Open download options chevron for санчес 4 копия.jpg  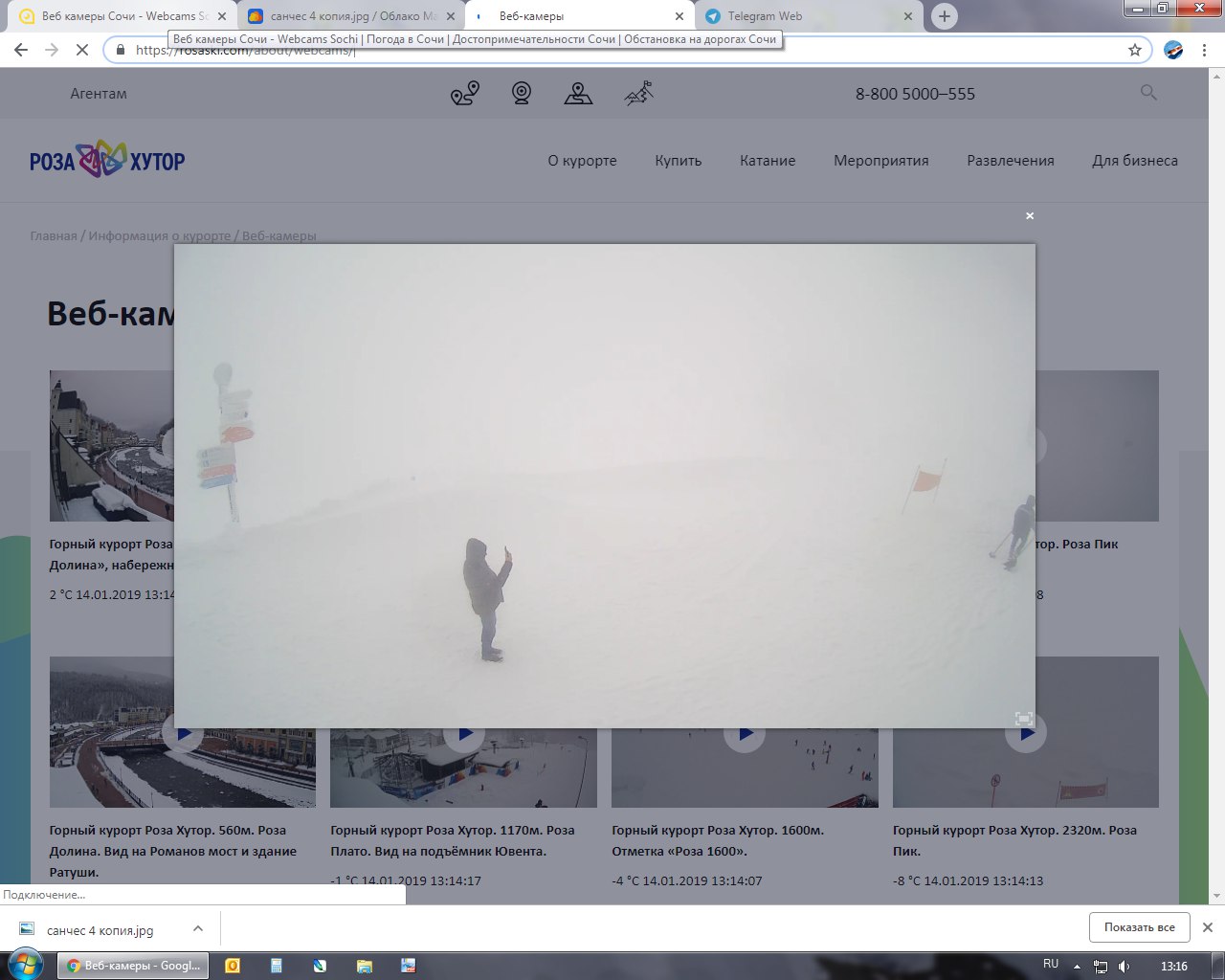(x=197, y=928)
